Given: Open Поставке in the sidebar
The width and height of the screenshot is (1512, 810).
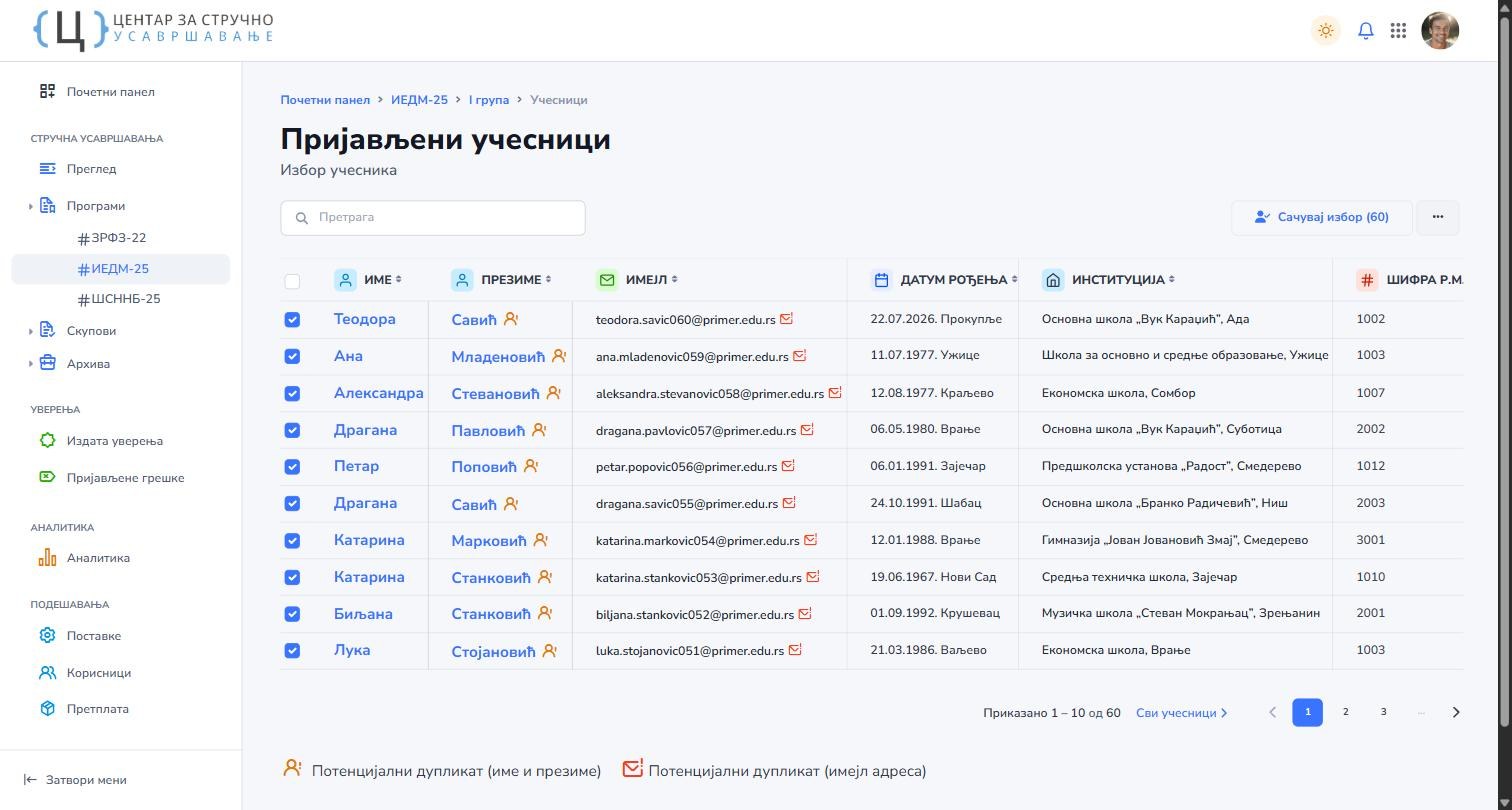Looking at the screenshot, I should click(80, 636).
